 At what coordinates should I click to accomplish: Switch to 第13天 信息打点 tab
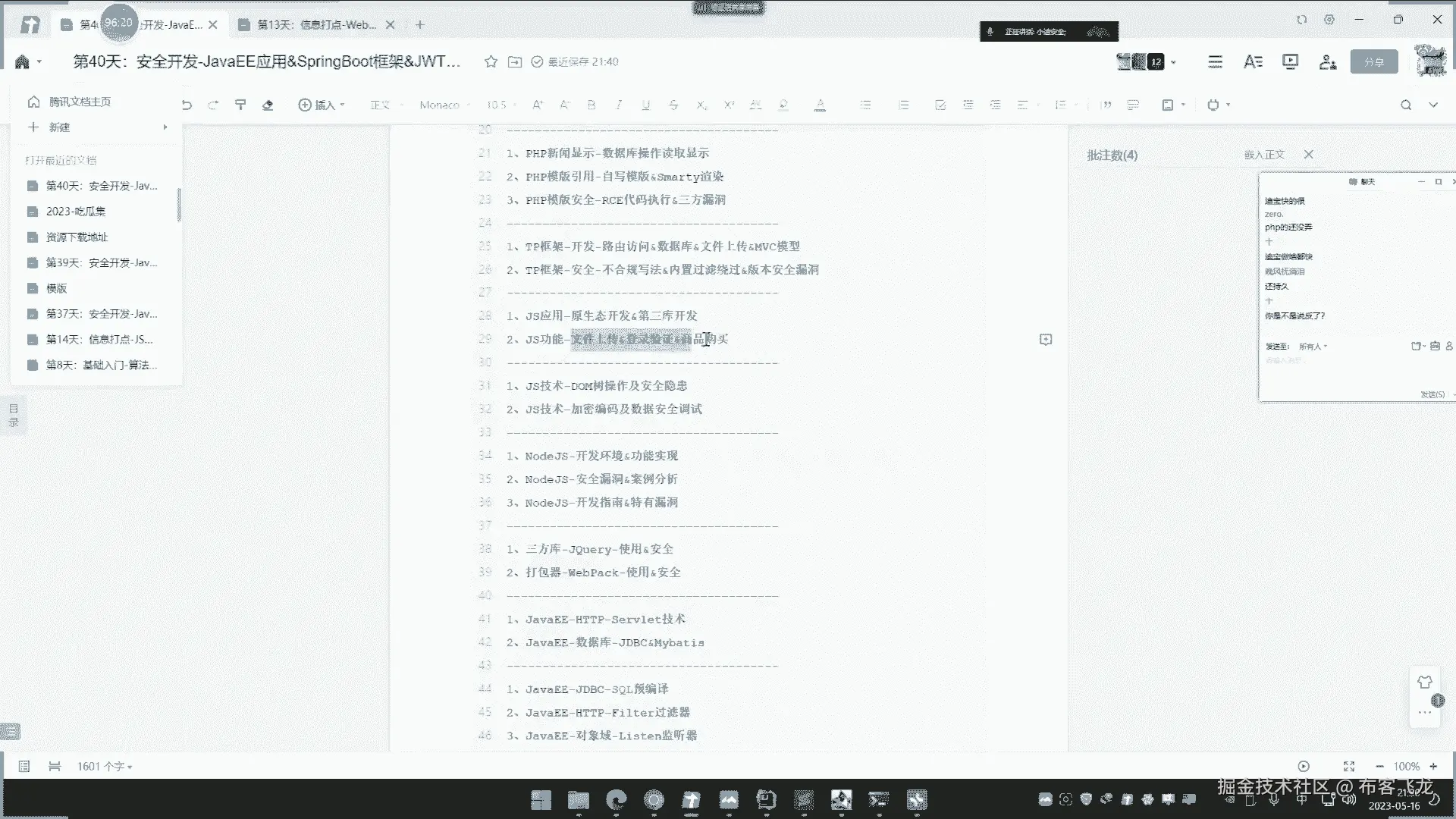pyautogui.click(x=316, y=25)
